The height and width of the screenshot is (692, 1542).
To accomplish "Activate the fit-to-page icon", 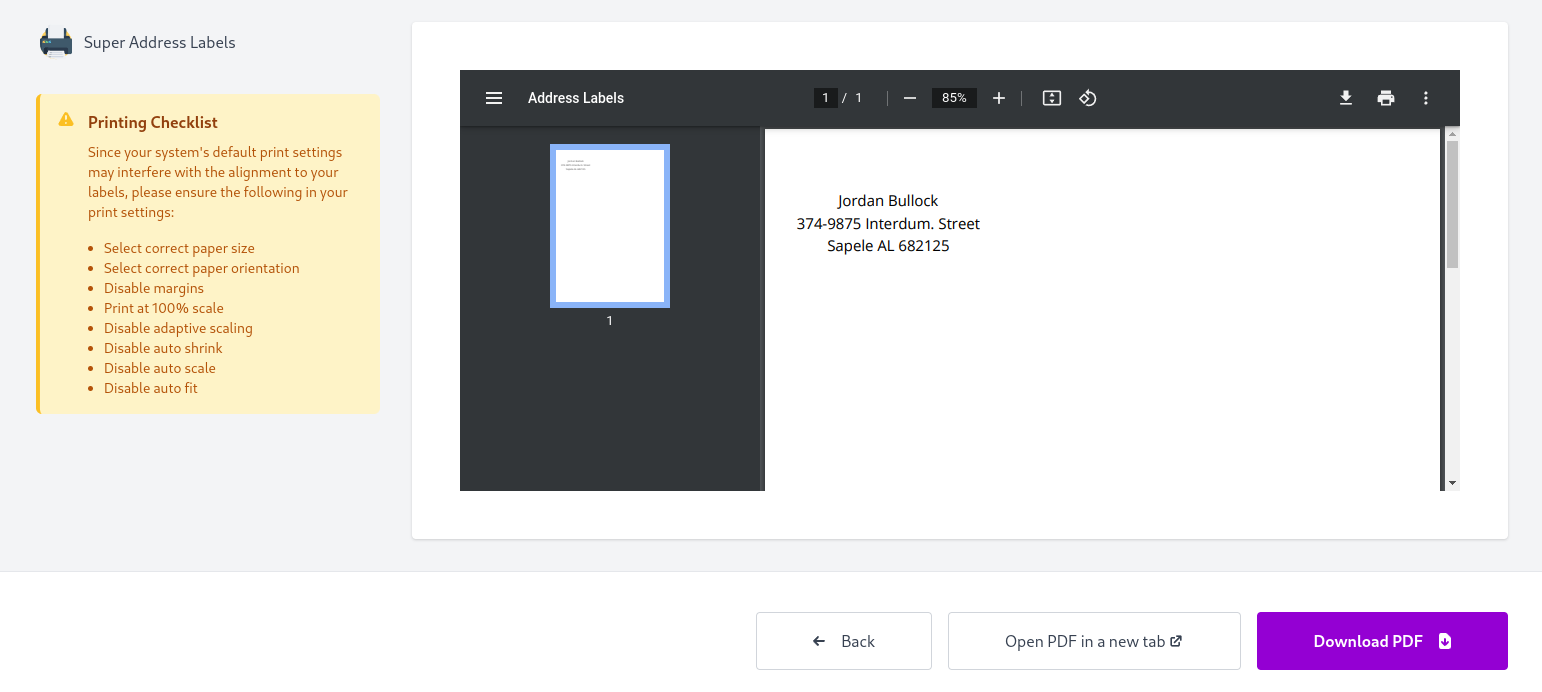I will [1051, 97].
